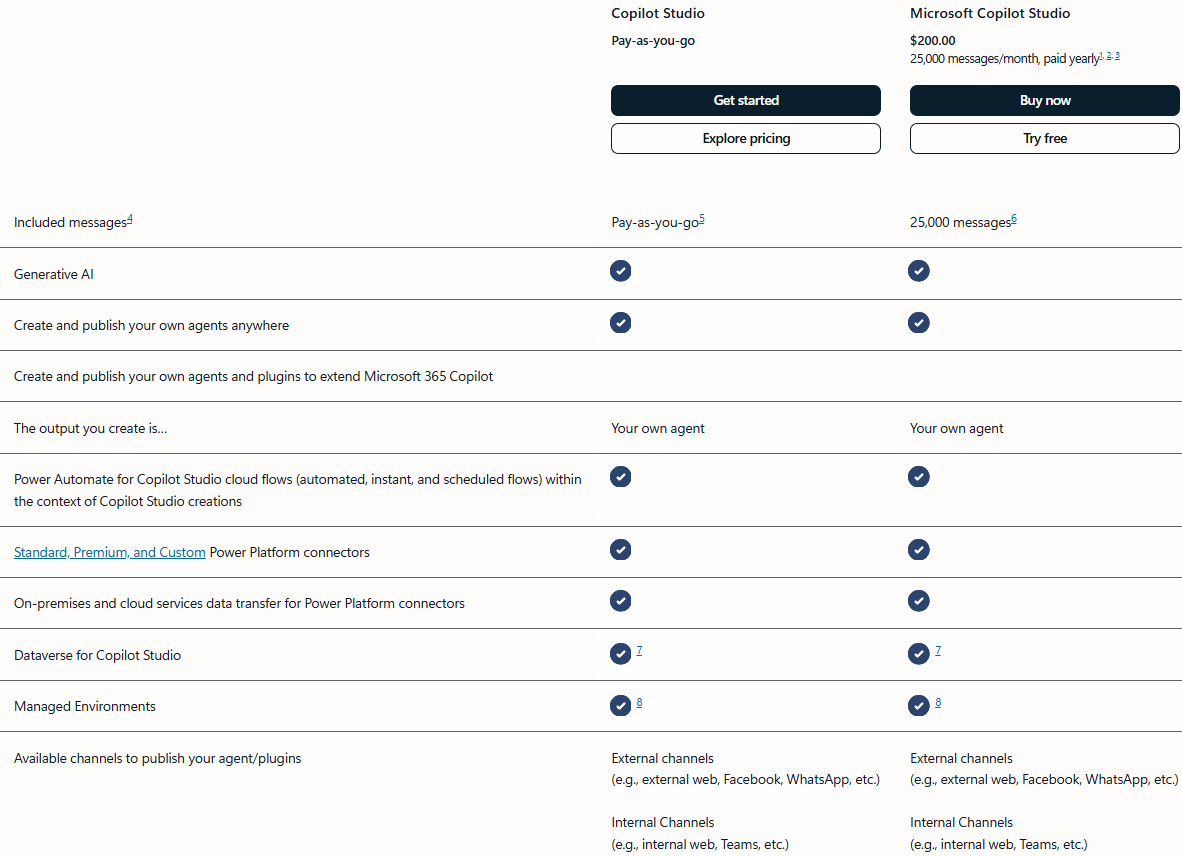Open footnote 6 after 25,000 messages

coord(1014,219)
